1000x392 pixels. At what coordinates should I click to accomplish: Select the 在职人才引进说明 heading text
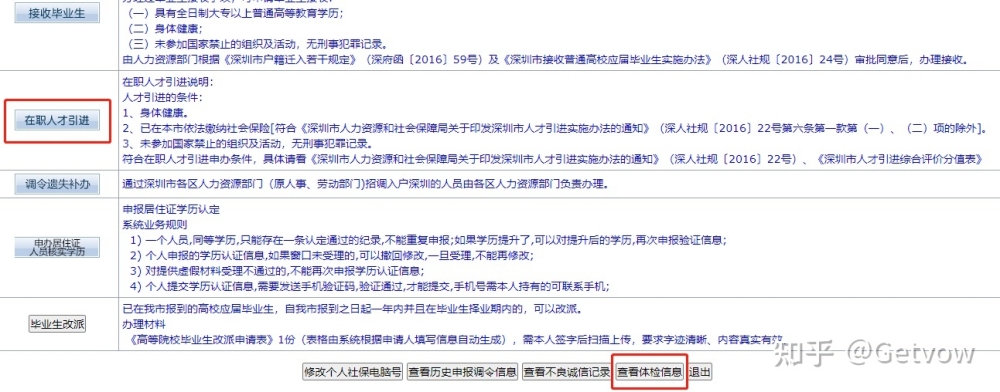(168, 83)
